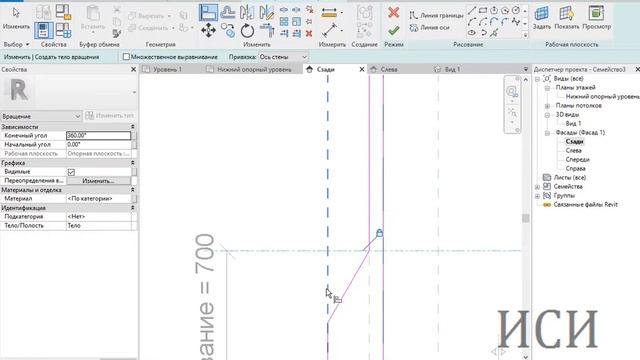Open the Привязка Ось стены dropdown
640x360 pixels.
pyautogui.click(x=283, y=57)
